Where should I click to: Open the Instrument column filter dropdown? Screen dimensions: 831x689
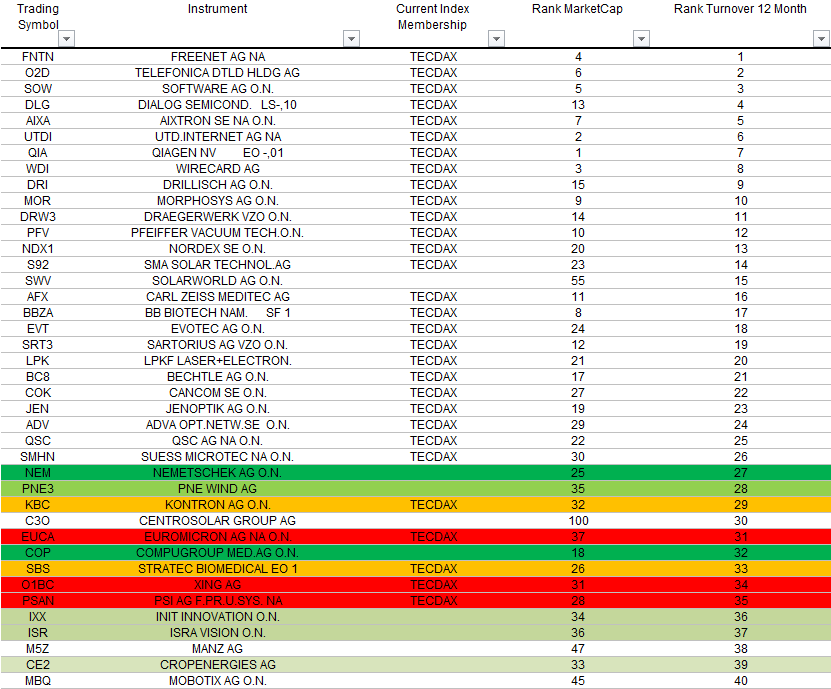351,39
